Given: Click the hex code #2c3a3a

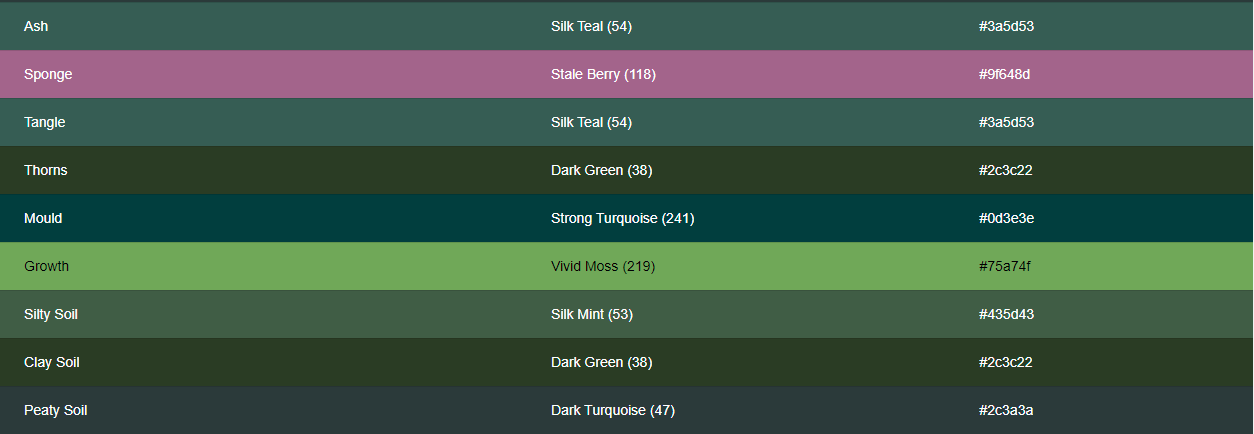Looking at the screenshot, I should click(x=1005, y=411).
